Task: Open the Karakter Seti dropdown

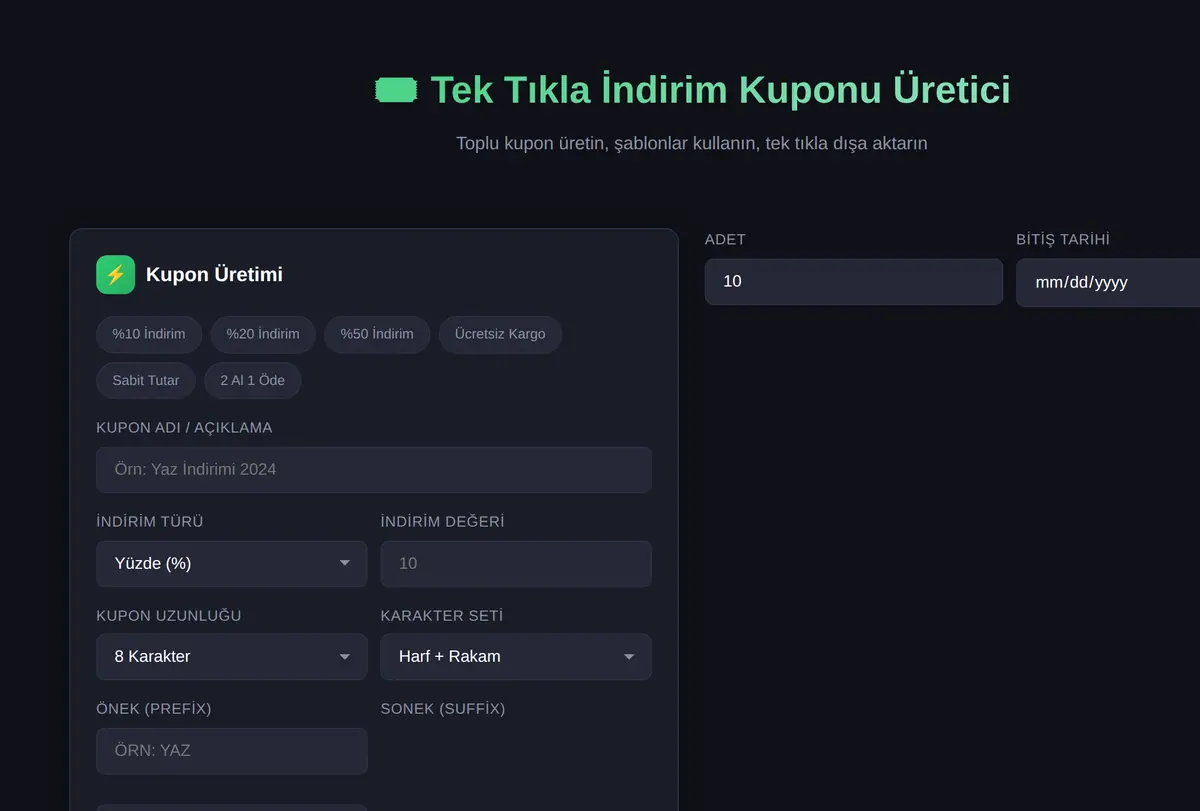Action: [516, 657]
